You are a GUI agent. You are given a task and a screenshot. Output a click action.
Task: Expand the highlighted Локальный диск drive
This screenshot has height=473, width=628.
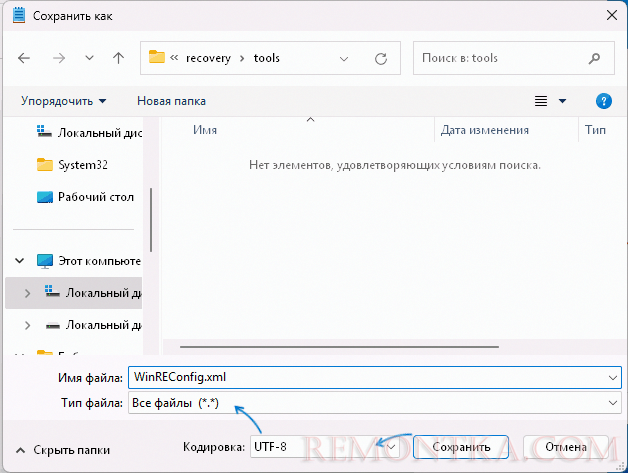[x=27, y=293]
